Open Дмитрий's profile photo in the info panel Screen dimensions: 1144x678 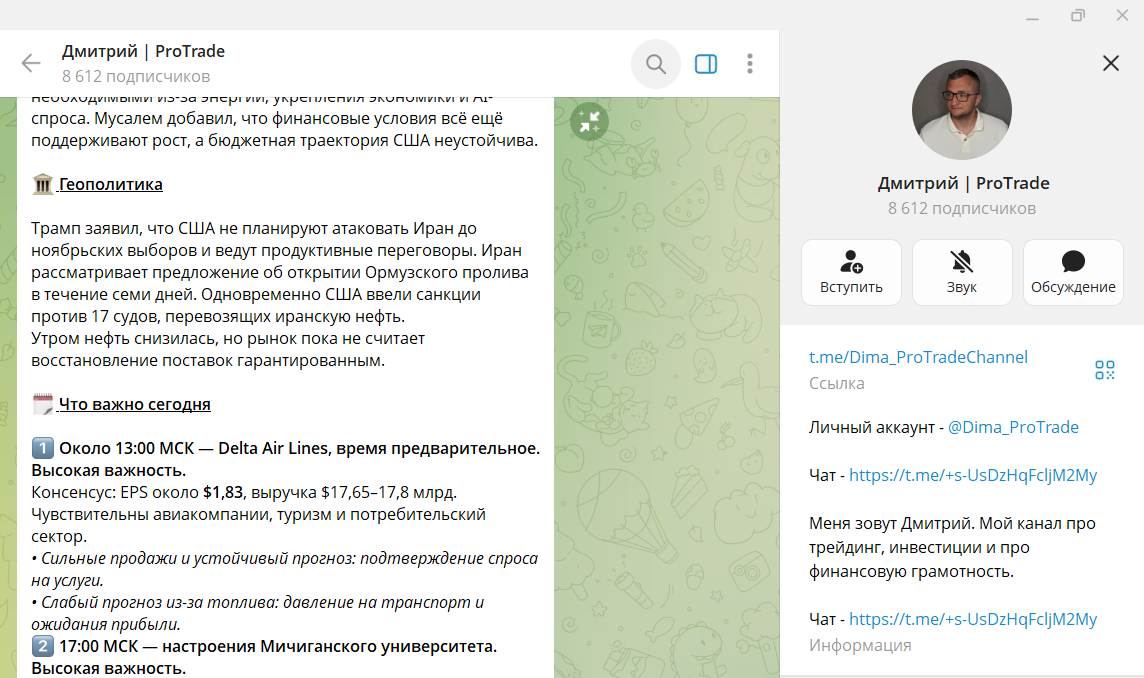(962, 110)
